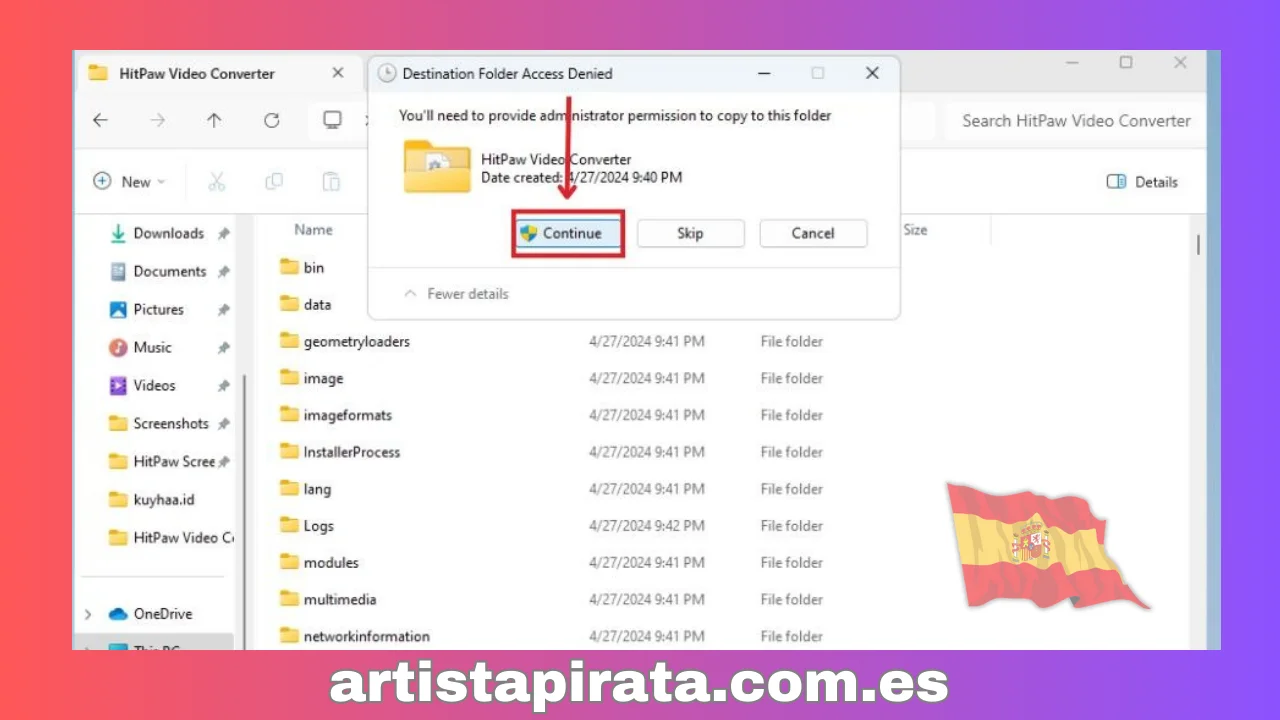The image size is (1280, 720).
Task: Open Pictures in the sidebar
Action: coord(158,309)
